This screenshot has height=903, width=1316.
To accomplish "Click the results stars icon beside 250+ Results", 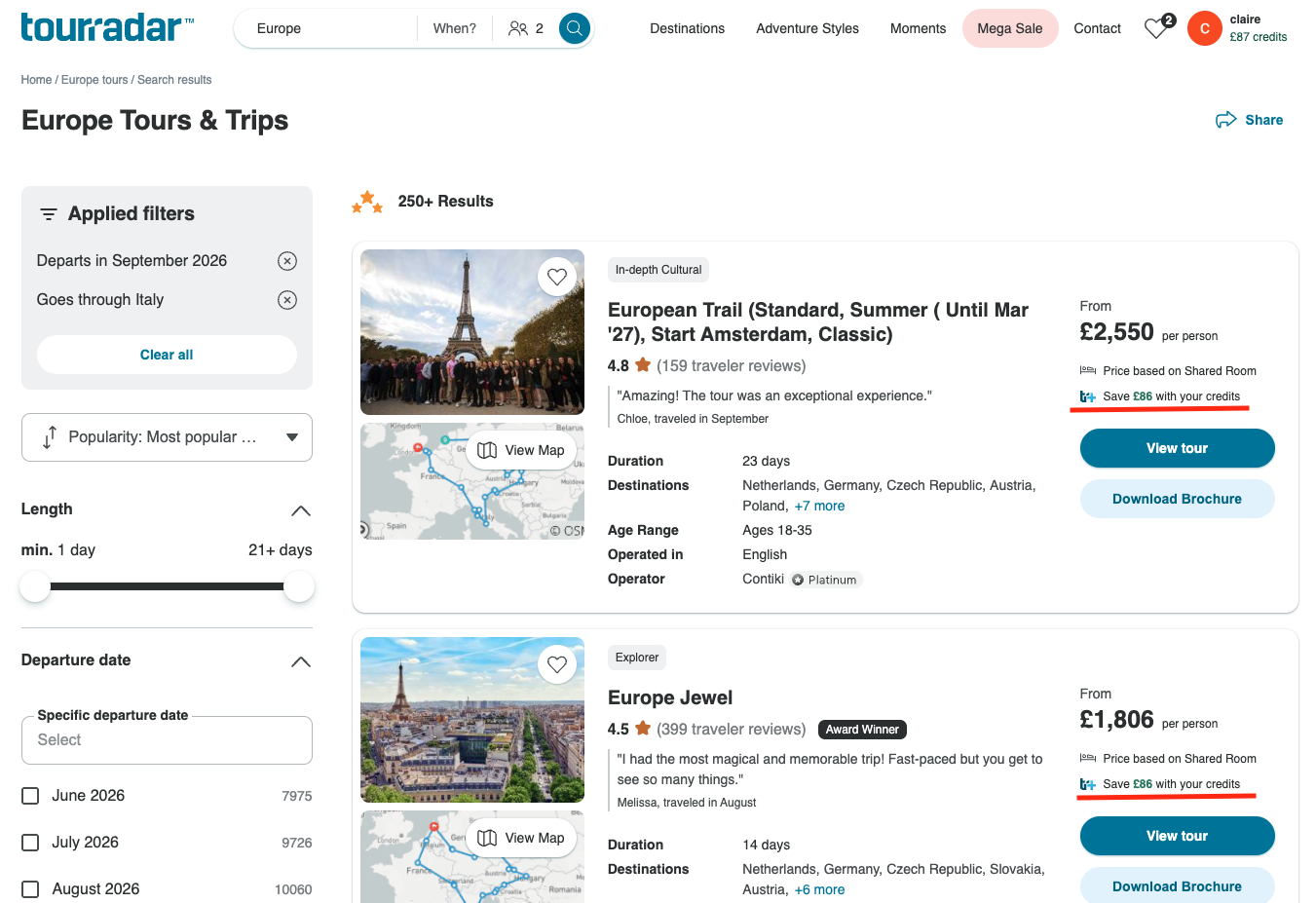I will pyautogui.click(x=367, y=202).
